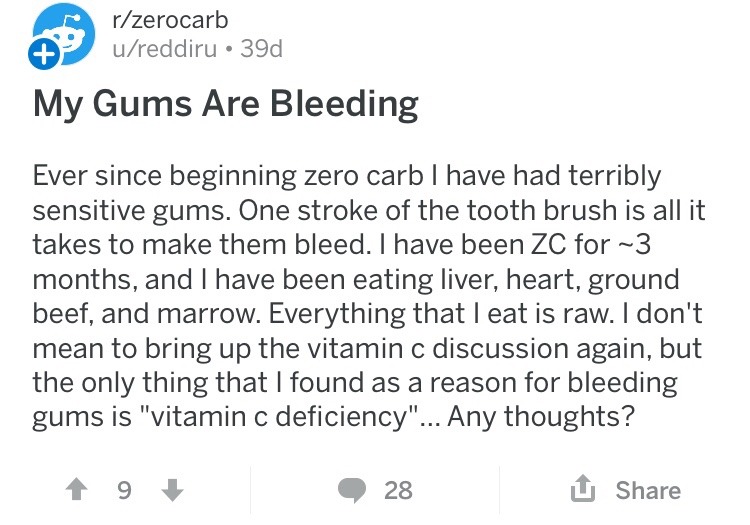Viewport: 750px width, 525px height.
Task: Upvote the bleeding gums post
Action: click(78, 490)
